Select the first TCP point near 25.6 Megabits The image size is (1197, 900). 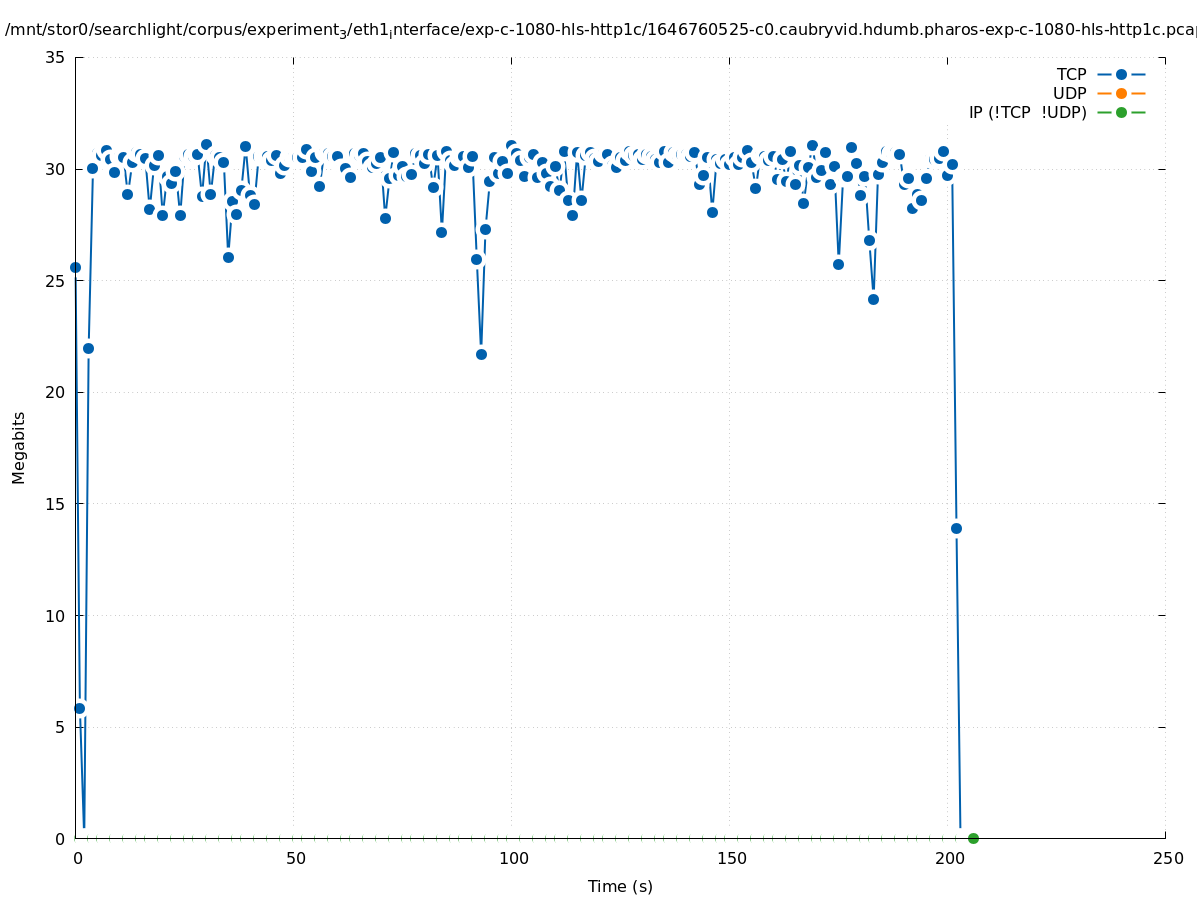point(75,267)
